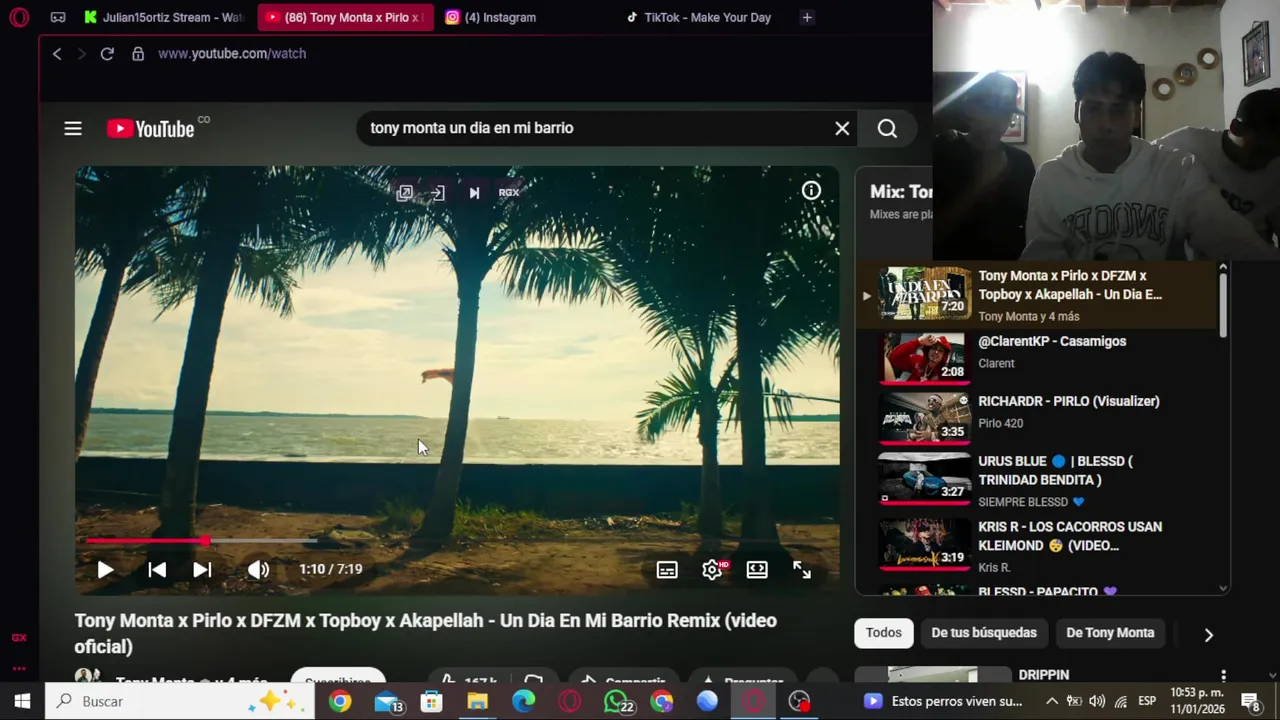1280x720 pixels.
Task: Select the Todos filter chip
Action: 883,633
